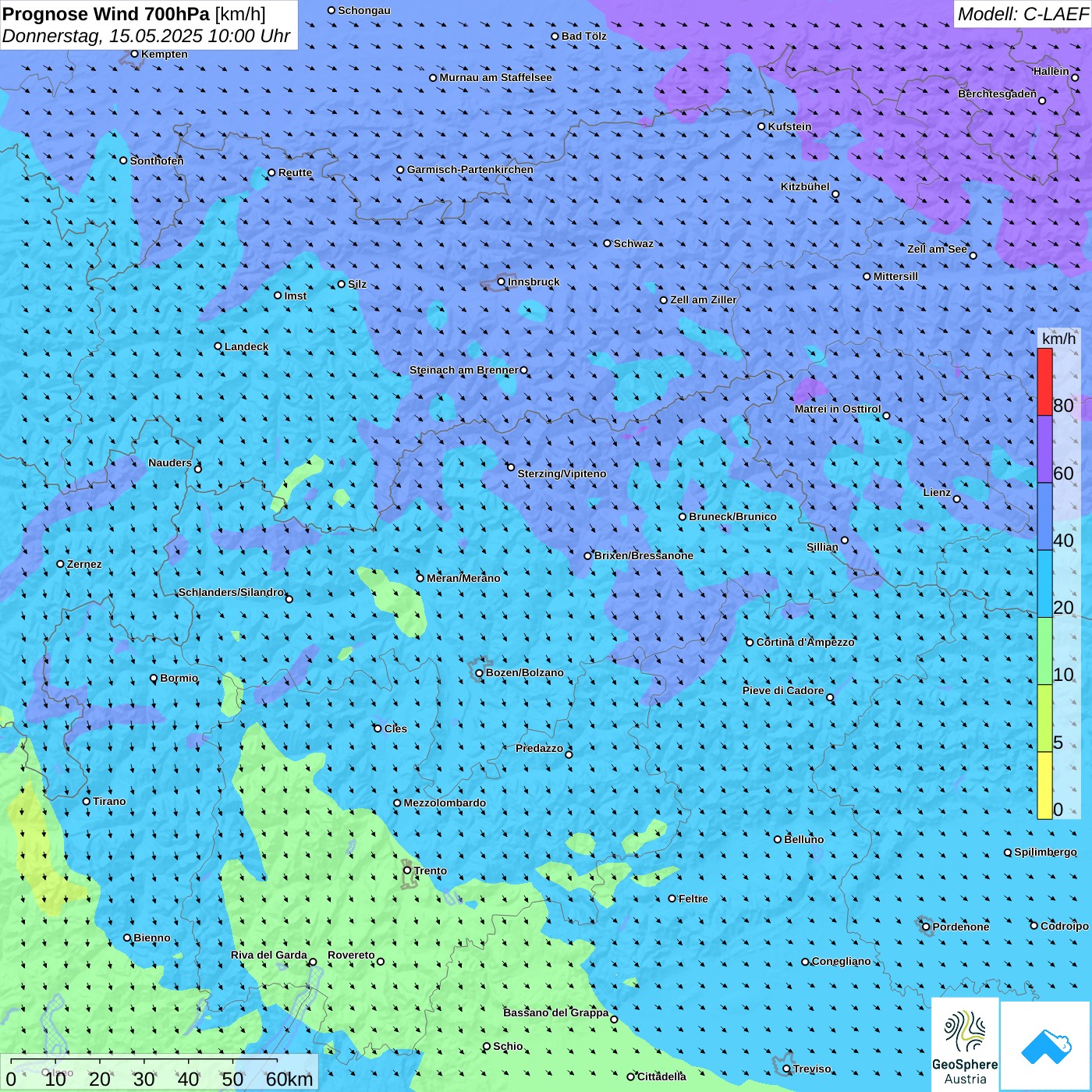
Task: Click the 'Murnau am Staffelsee' label
Action: coord(495,77)
